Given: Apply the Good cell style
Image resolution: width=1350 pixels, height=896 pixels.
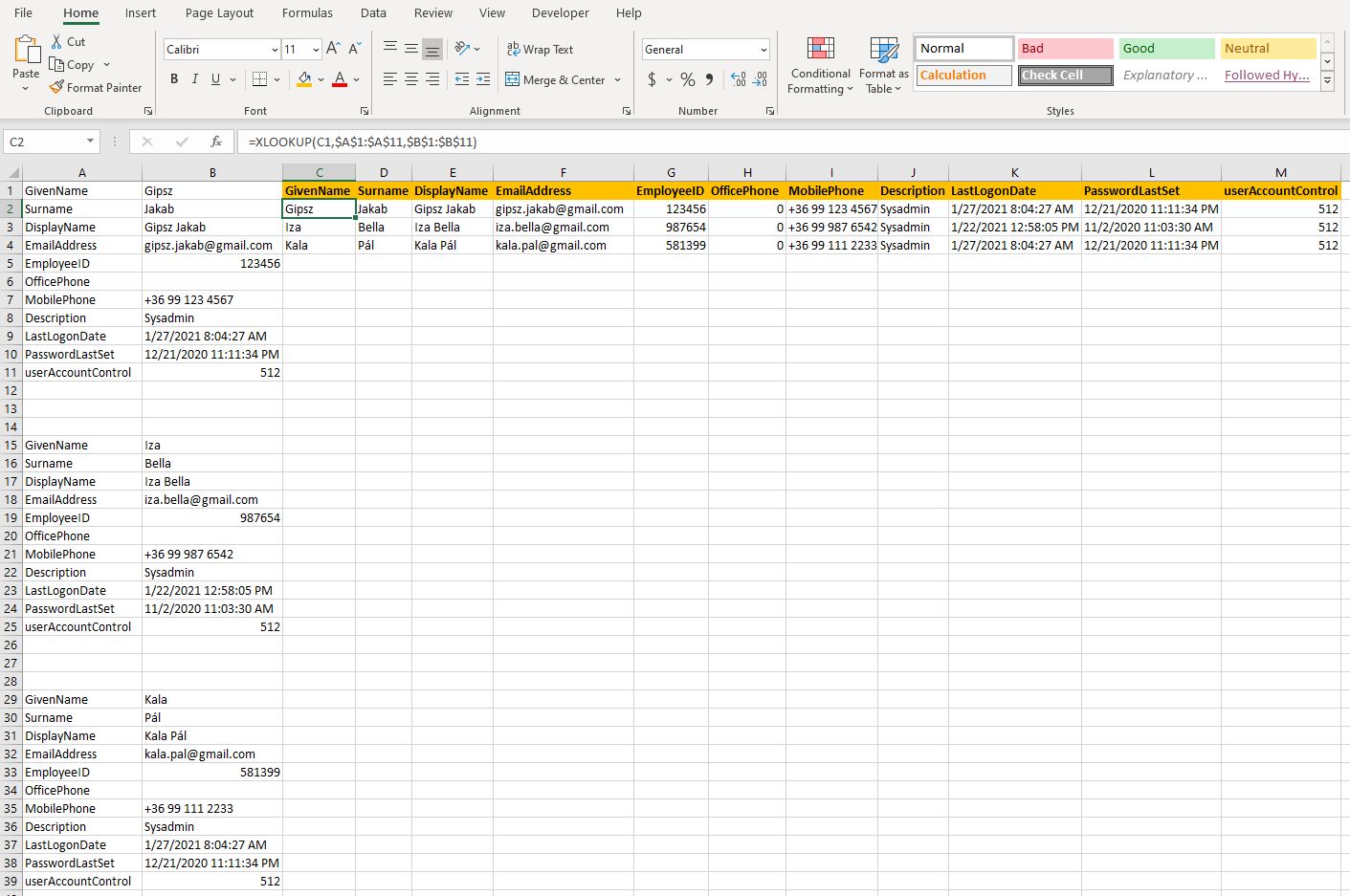Looking at the screenshot, I should point(1166,49).
